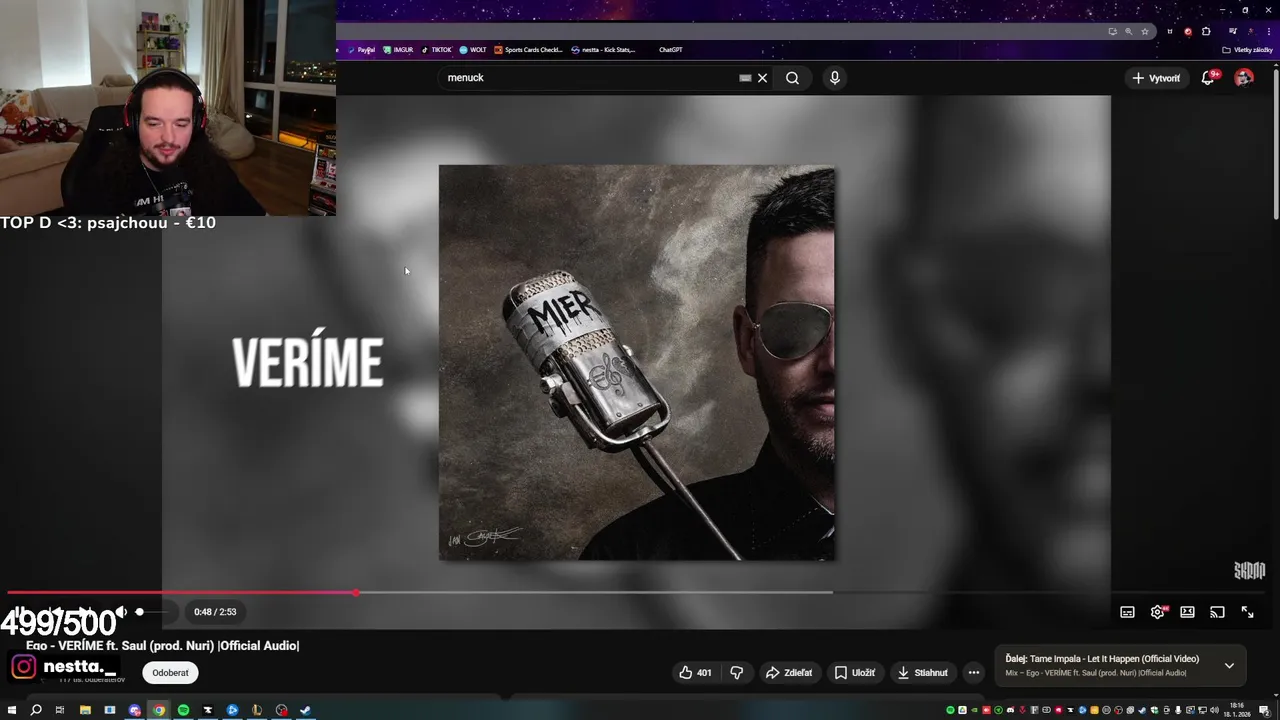
Task: Open YouTube notifications bell
Action: tap(1208, 78)
